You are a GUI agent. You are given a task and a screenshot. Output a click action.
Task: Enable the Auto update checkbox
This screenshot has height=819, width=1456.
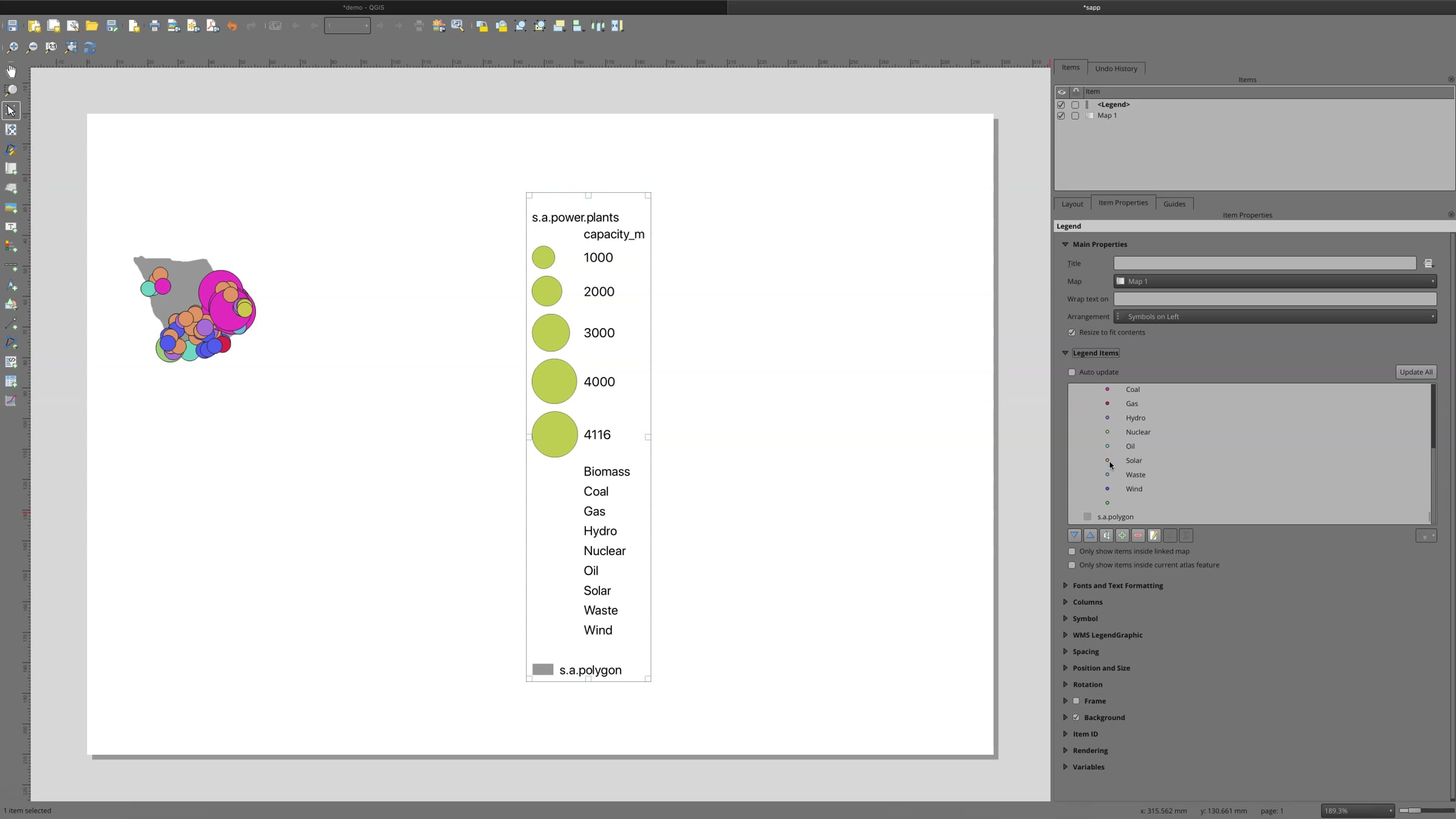coord(1072,372)
